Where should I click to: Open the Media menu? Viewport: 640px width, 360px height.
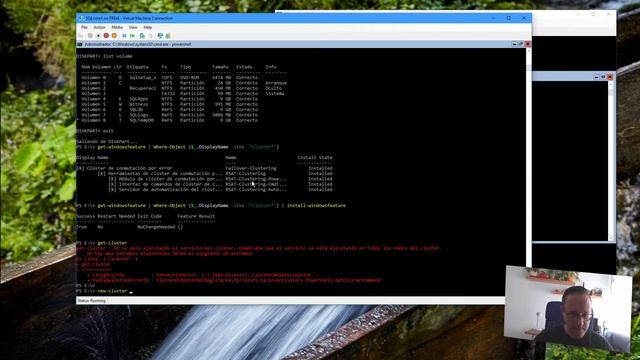[x=117, y=27]
